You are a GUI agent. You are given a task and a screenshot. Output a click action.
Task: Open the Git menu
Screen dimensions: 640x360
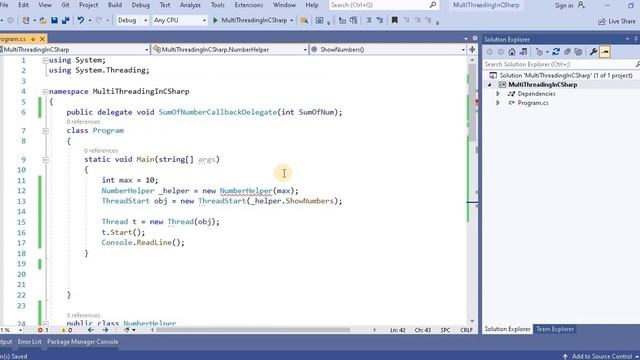pyautogui.click(x=65, y=5)
